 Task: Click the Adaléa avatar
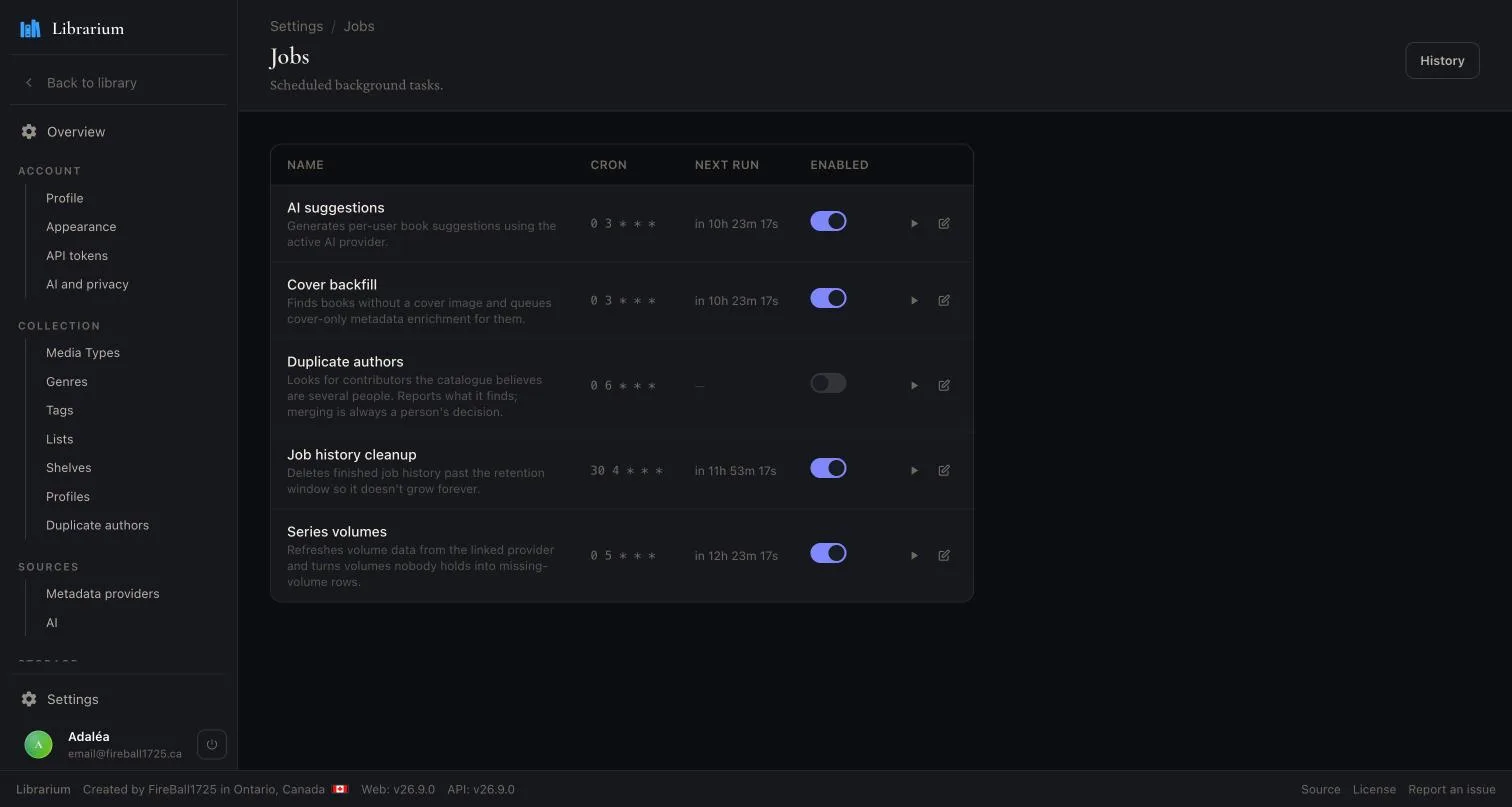[38, 745]
